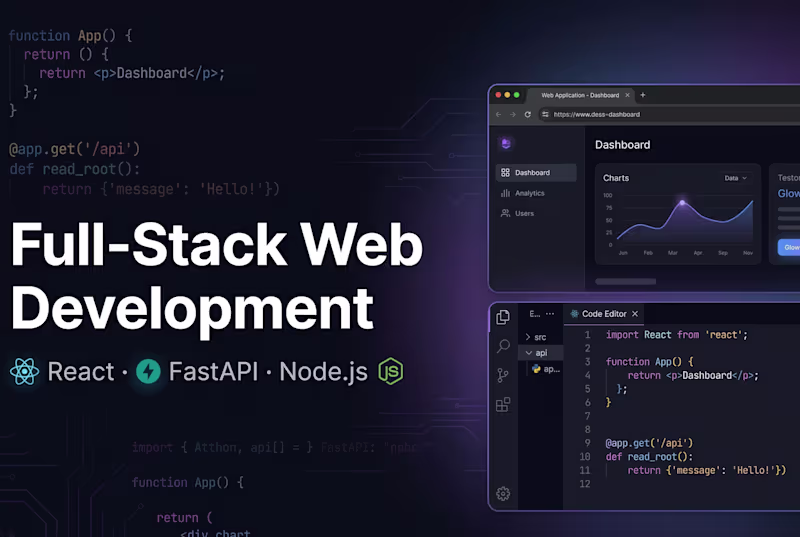Open the Explorer files icon in code editor
The image size is (800, 537).
(x=503, y=317)
